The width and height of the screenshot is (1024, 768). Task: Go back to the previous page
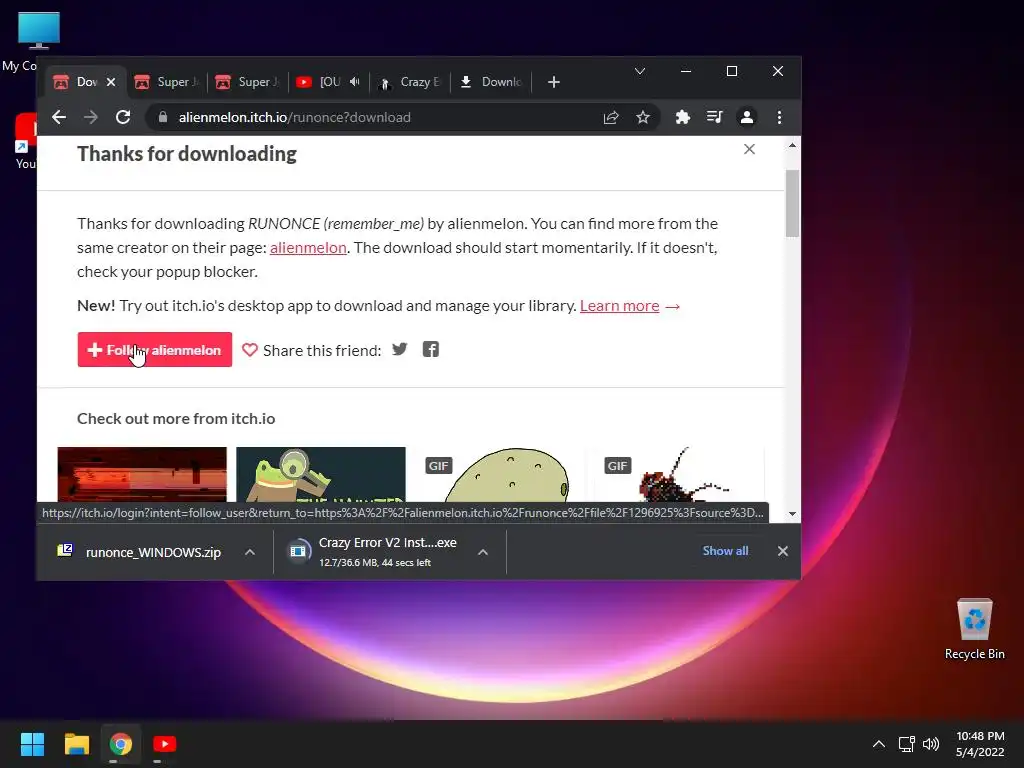59,118
